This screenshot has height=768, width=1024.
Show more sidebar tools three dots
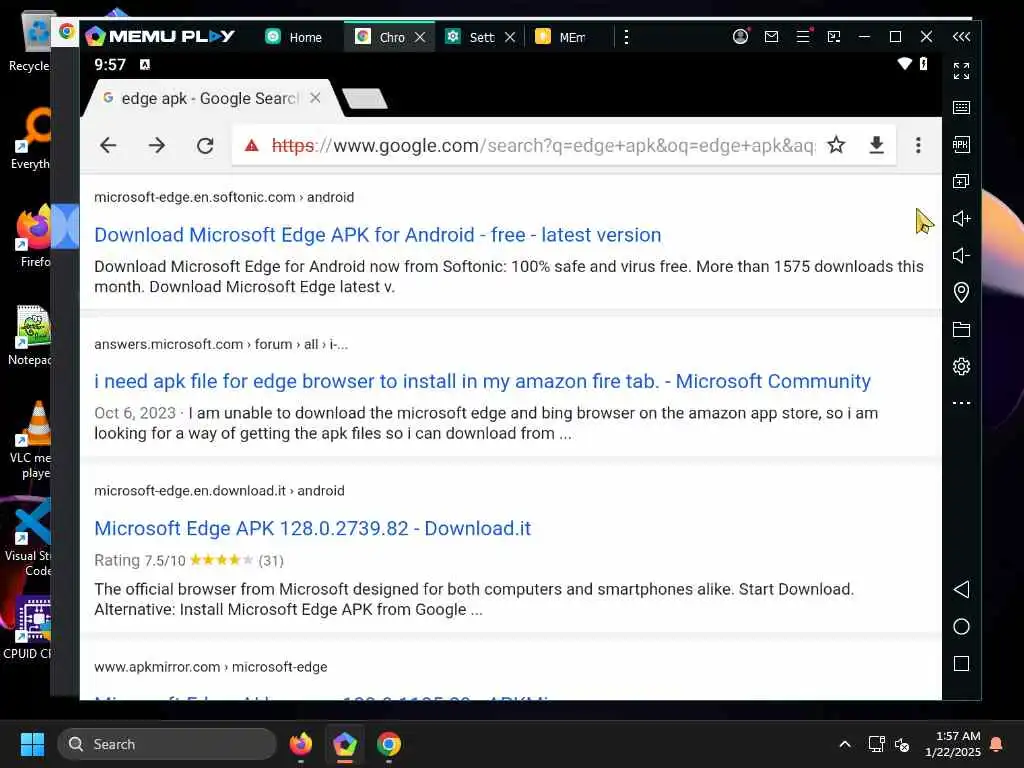(961, 403)
